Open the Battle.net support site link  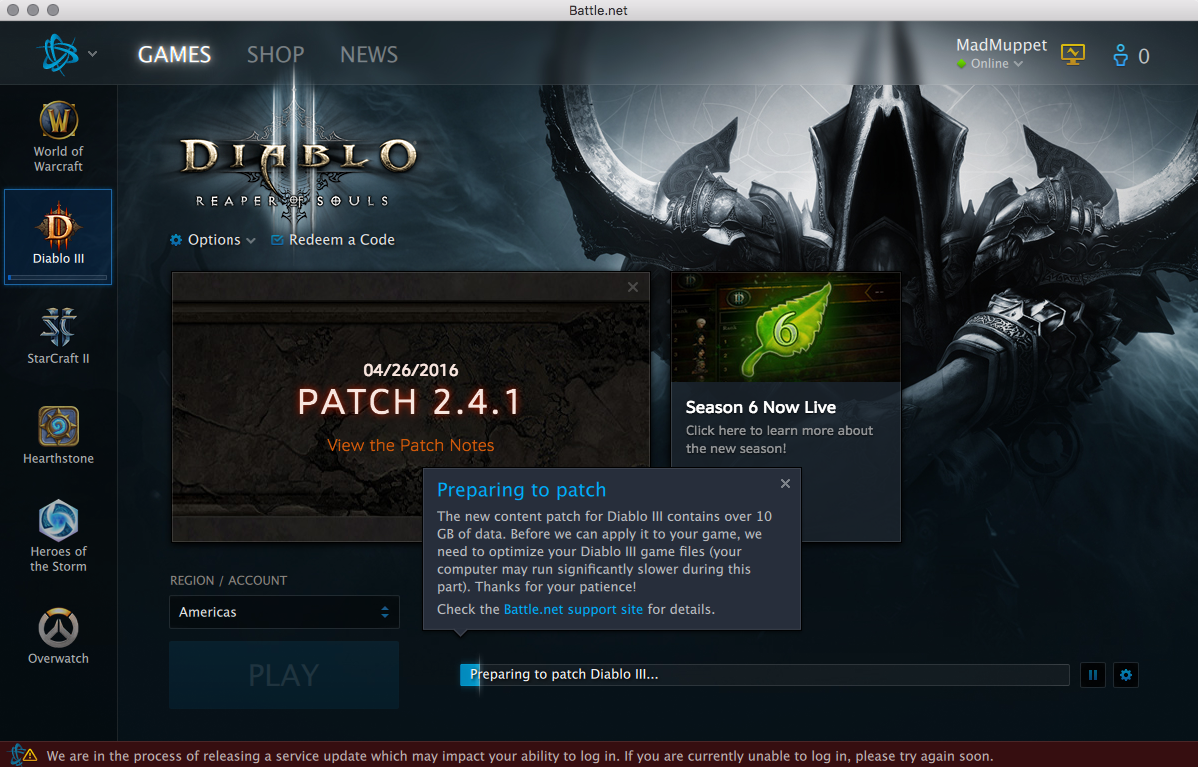point(573,609)
